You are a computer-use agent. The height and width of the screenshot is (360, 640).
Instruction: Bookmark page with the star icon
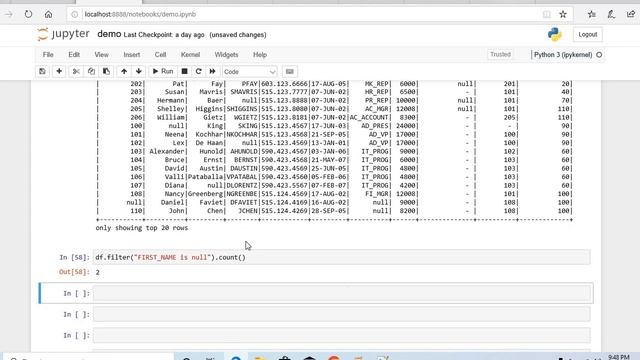coord(563,14)
